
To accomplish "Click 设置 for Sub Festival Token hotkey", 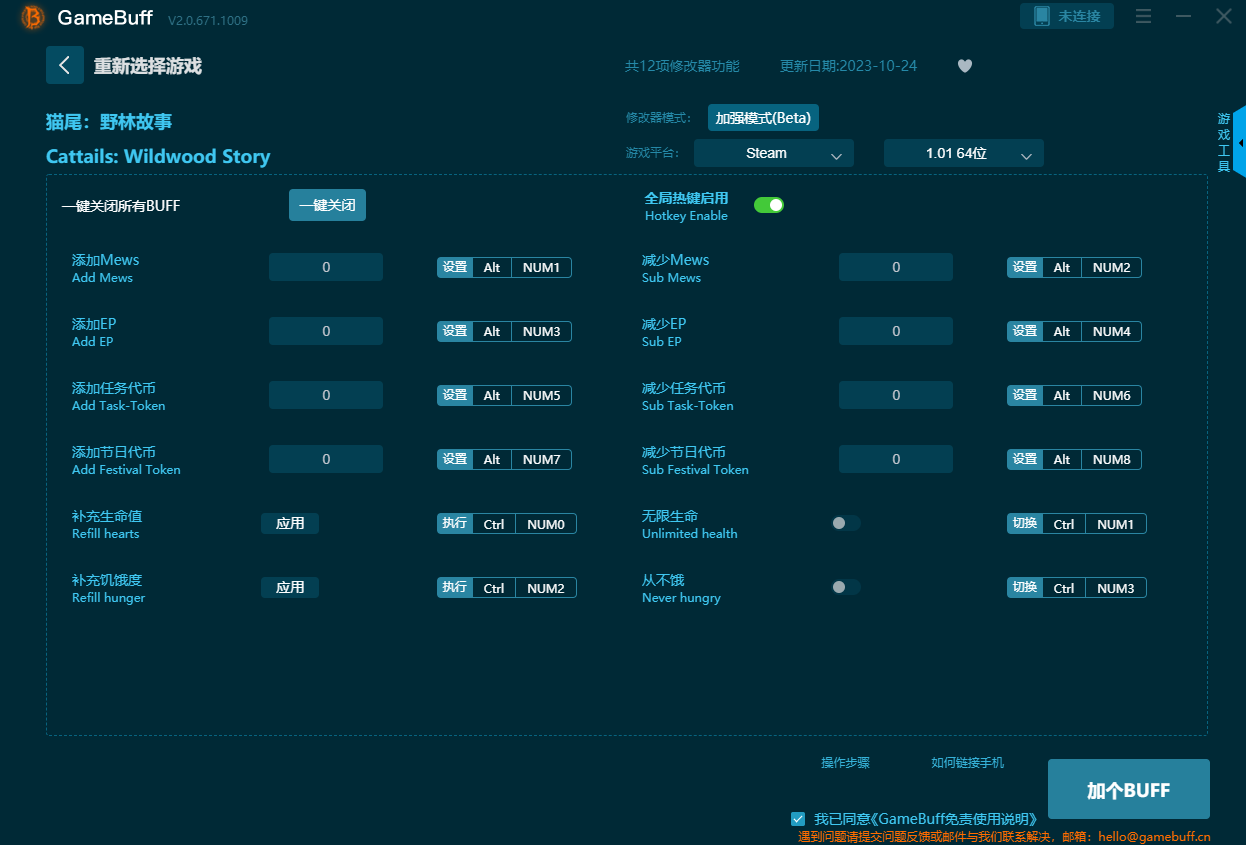I will [1025, 459].
